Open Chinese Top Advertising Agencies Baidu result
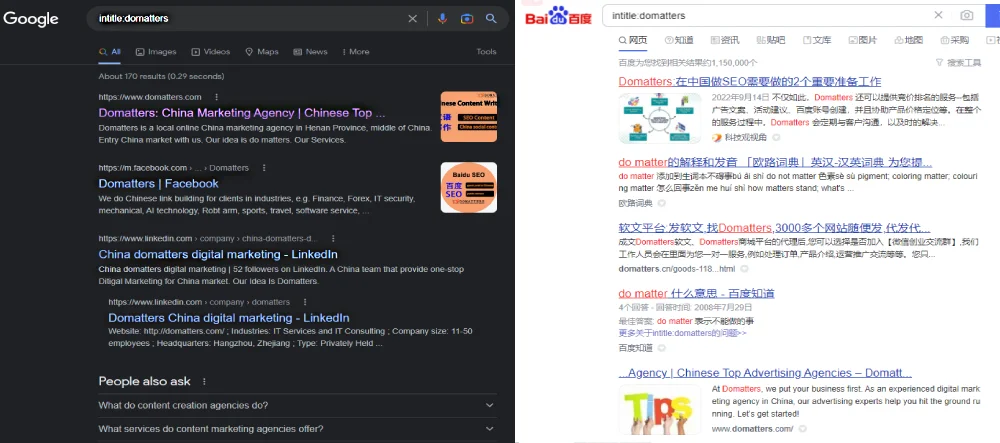Viewport: 1000px width, 443px height. [x=765, y=373]
